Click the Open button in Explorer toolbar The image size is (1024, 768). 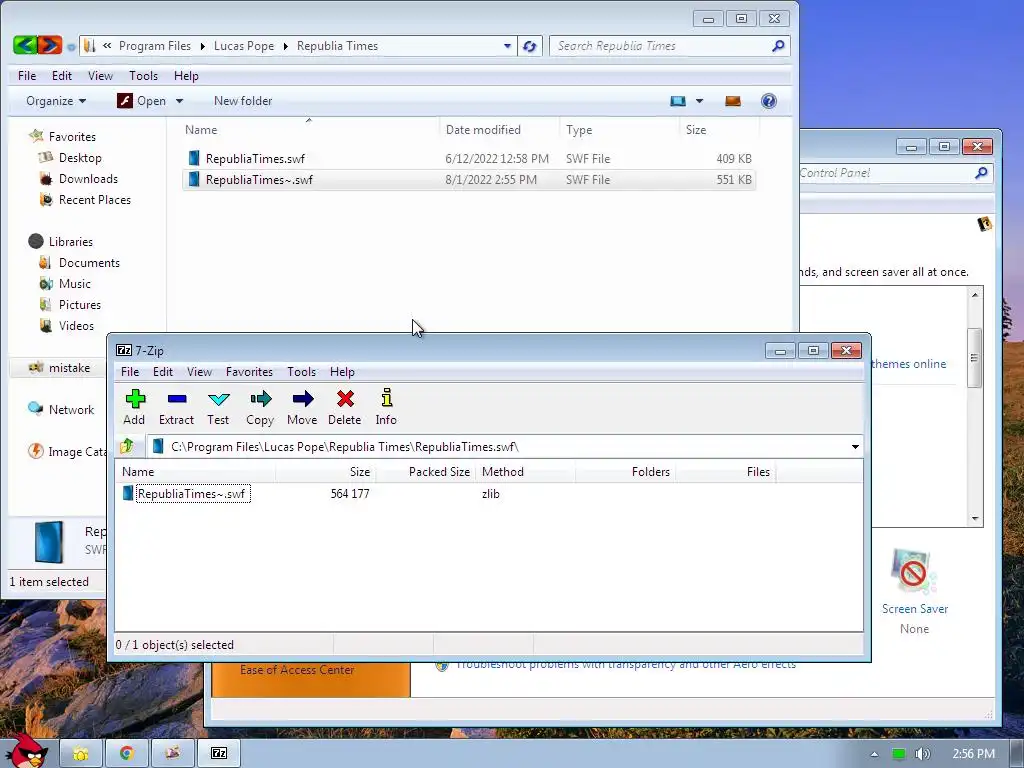(142, 101)
